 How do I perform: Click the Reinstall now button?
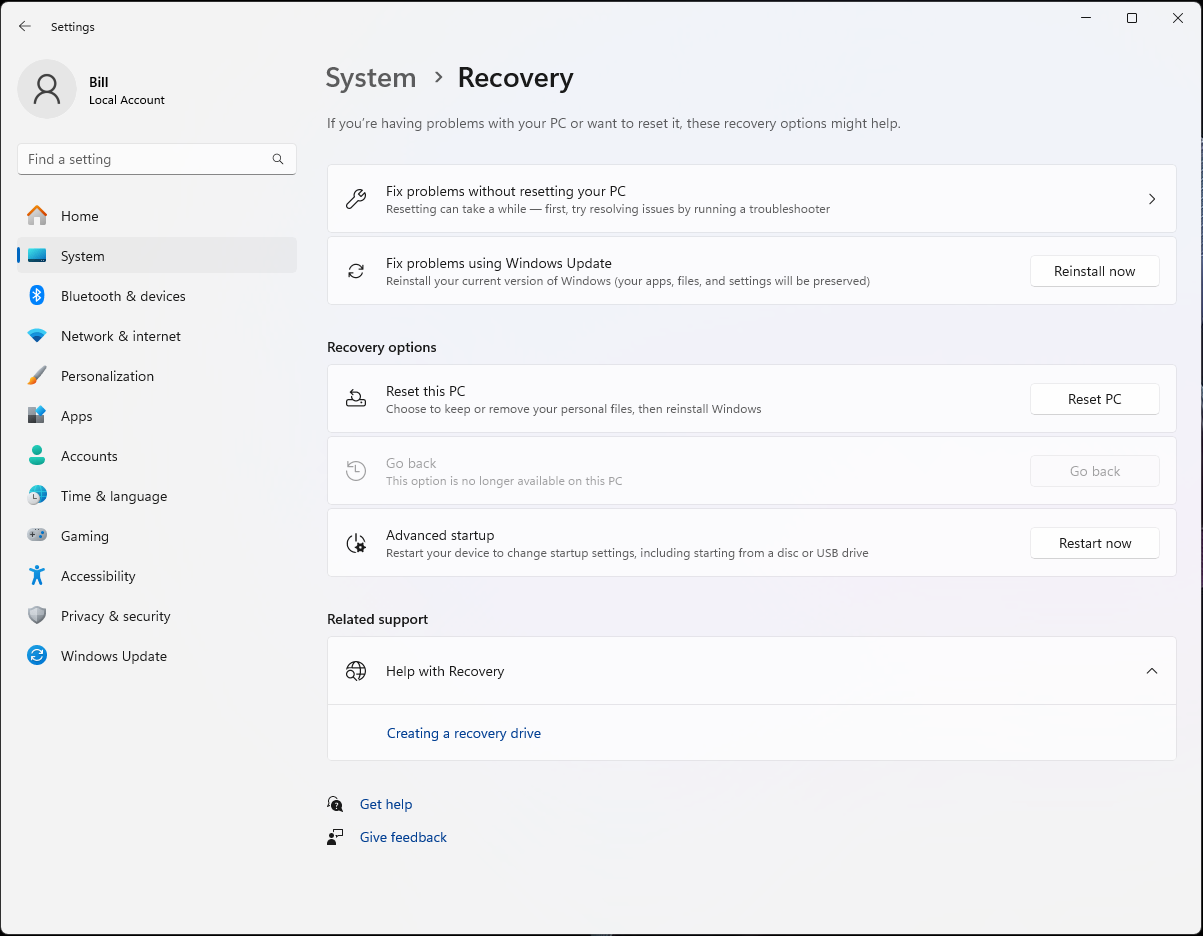(1095, 271)
